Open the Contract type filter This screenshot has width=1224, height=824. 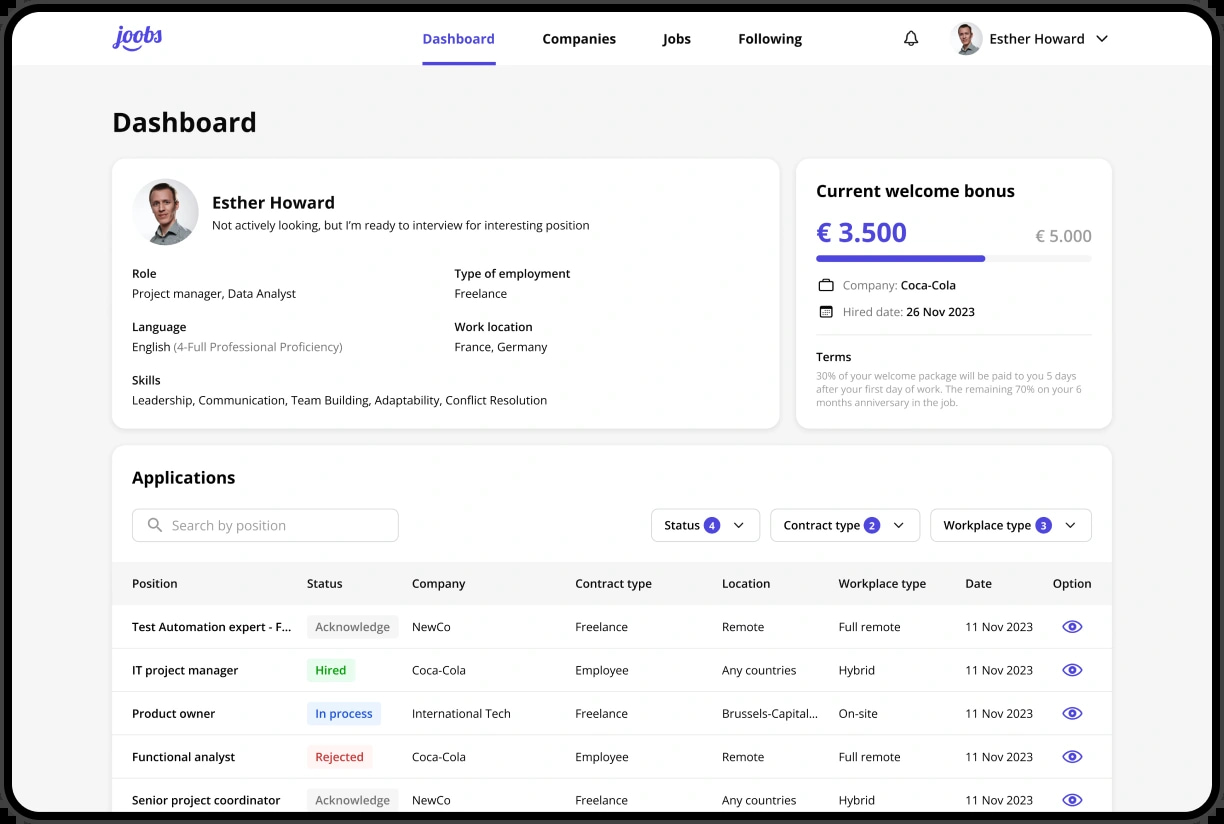pos(845,525)
